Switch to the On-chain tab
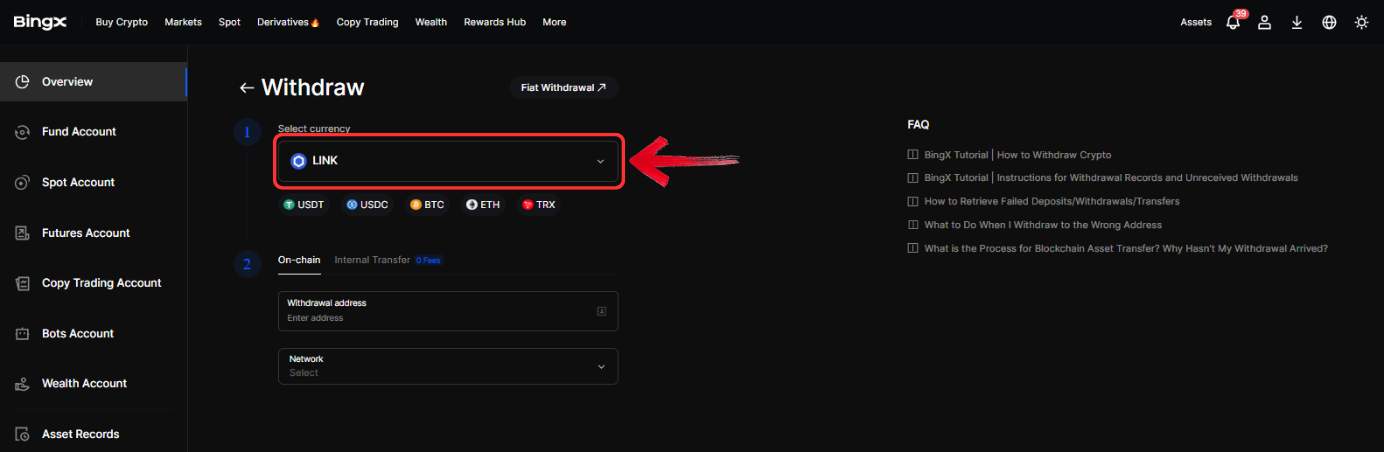The image size is (1384, 452). tap(299, 260)
